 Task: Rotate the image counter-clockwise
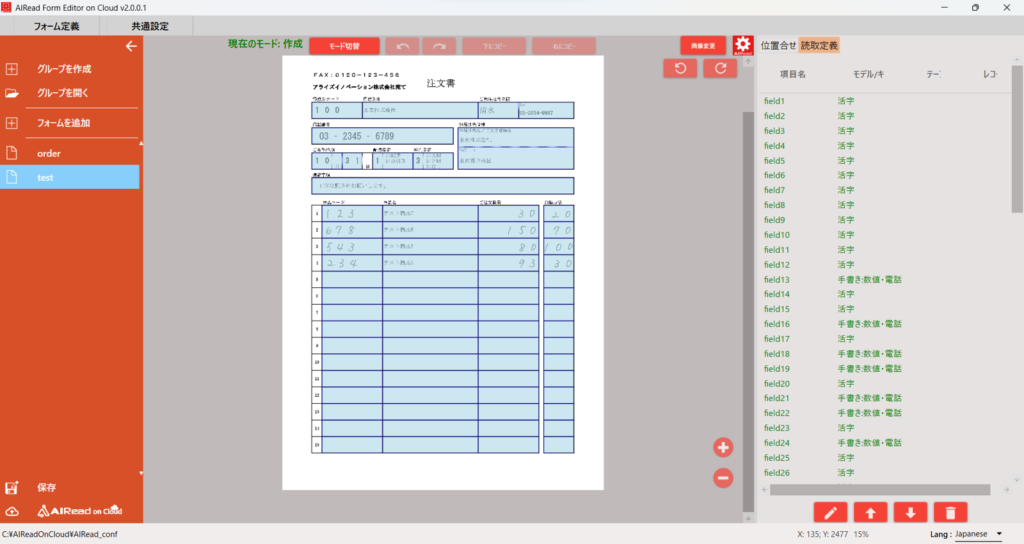coord(680,68)
